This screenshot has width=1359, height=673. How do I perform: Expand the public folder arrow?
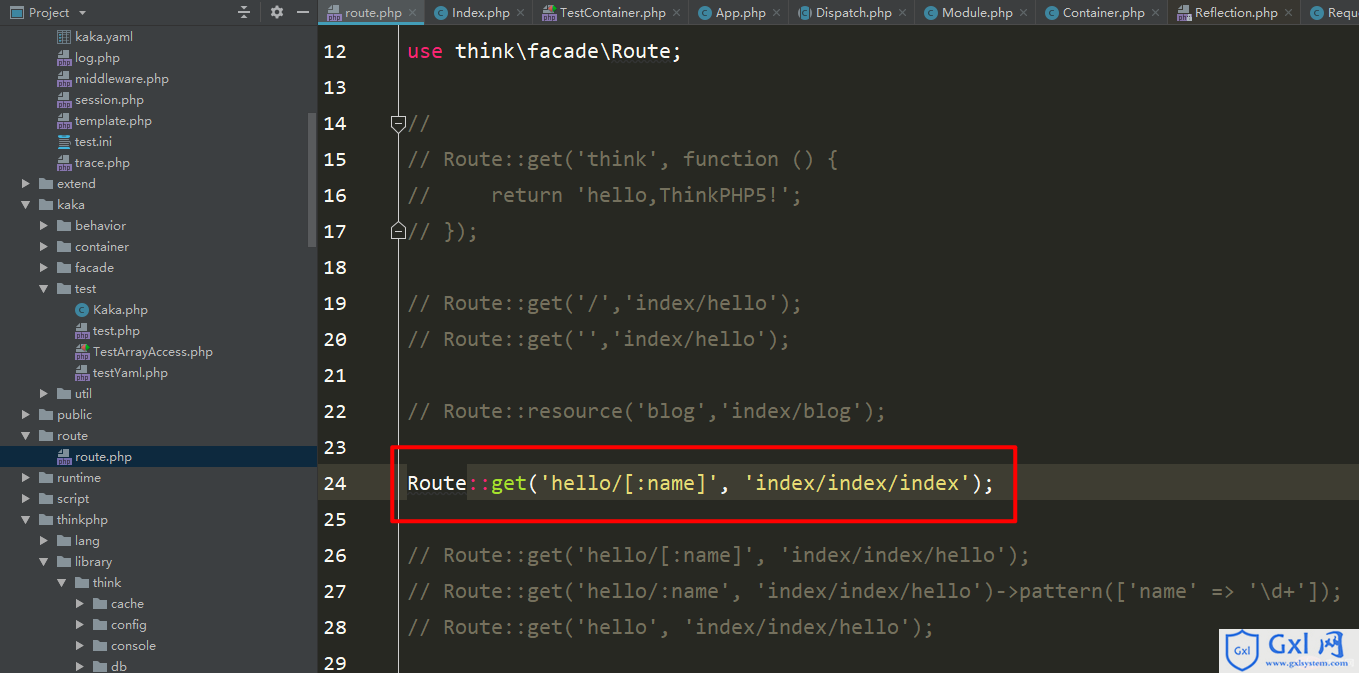[26, 415]
